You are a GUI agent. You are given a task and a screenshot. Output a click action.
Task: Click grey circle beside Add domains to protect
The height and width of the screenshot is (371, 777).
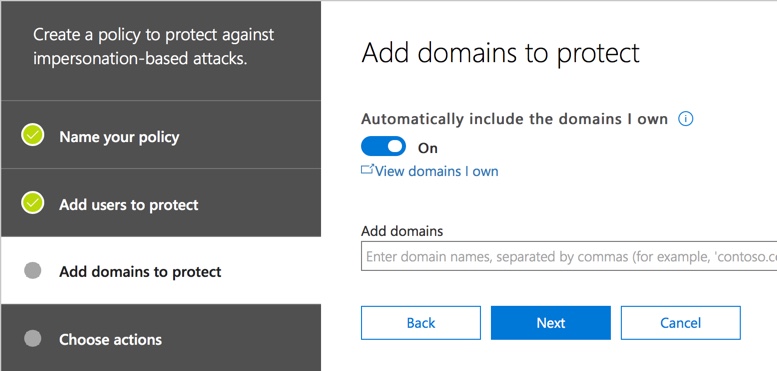pos(33,270)
